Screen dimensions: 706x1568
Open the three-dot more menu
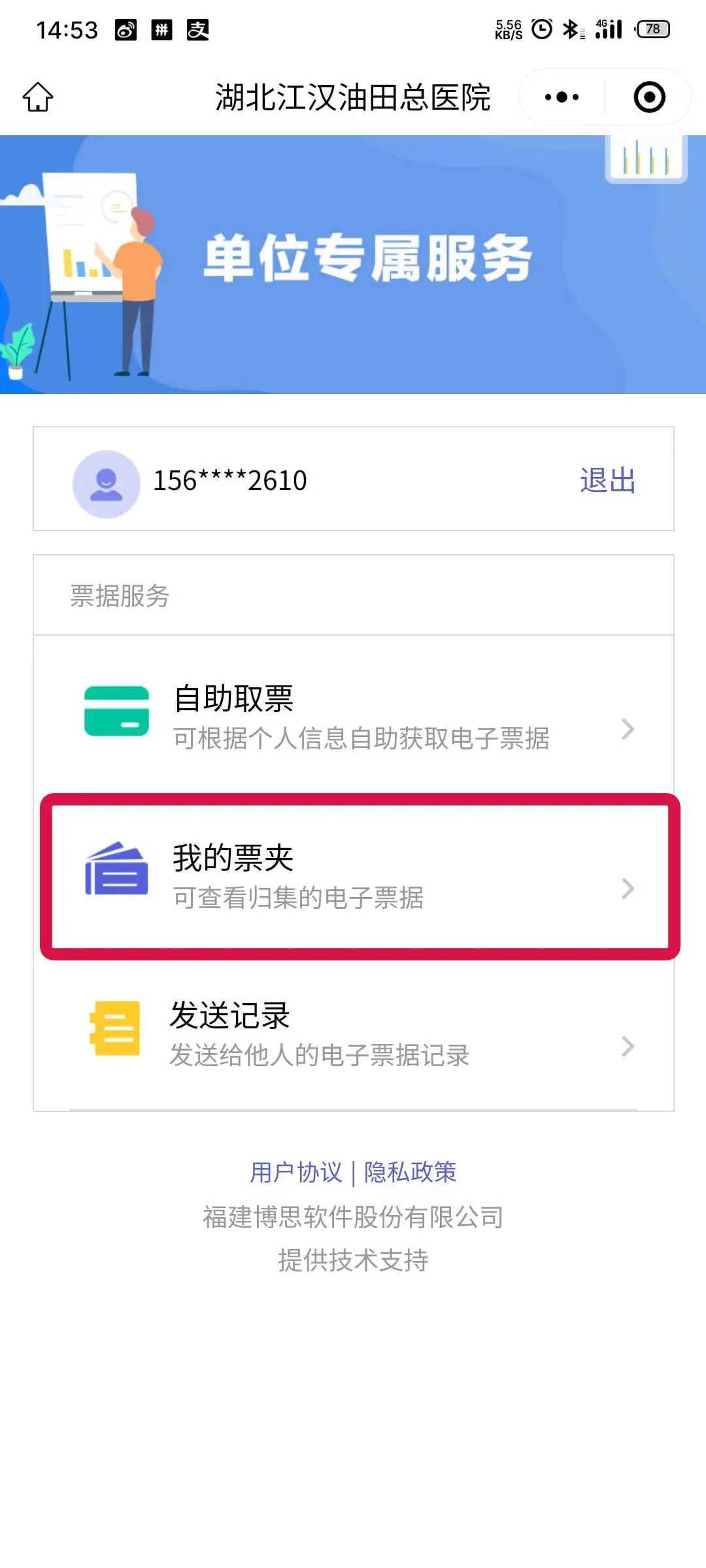[x=562, y=97]
